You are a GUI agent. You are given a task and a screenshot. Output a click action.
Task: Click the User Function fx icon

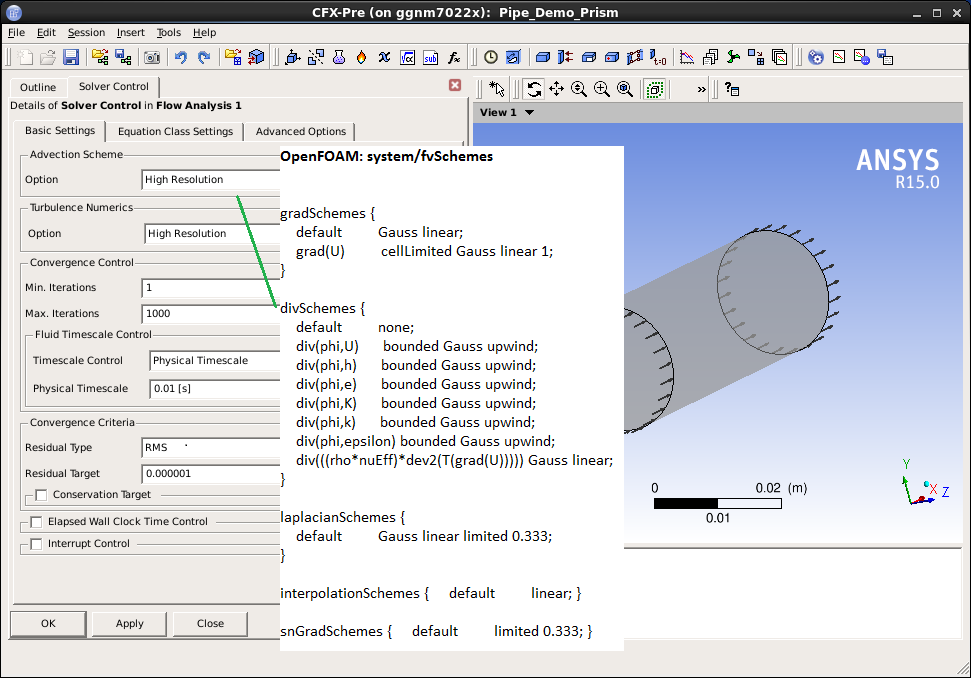pos(455,58)
